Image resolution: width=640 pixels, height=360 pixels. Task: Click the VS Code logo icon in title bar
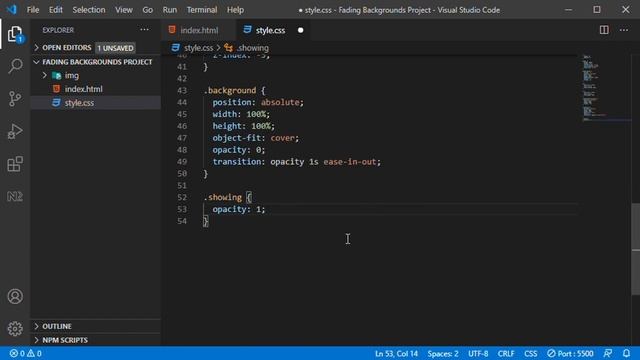[x=11, y=9]
